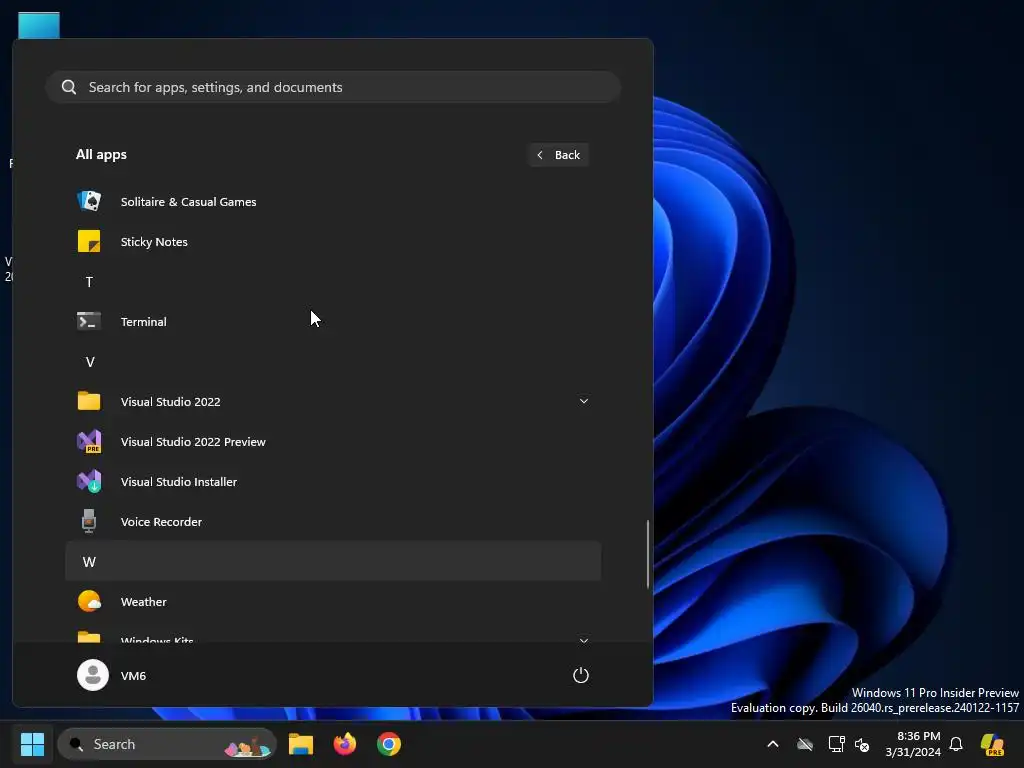
Task: Open the clock and date flyout
Action: [x=913, y=744]
